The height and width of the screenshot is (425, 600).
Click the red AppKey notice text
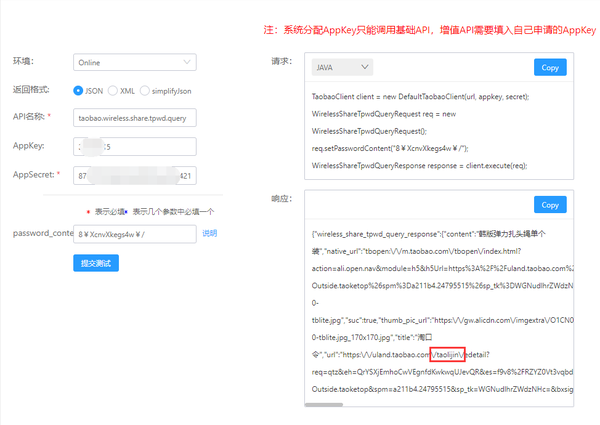pyautogui.click(x=431, y=30)
